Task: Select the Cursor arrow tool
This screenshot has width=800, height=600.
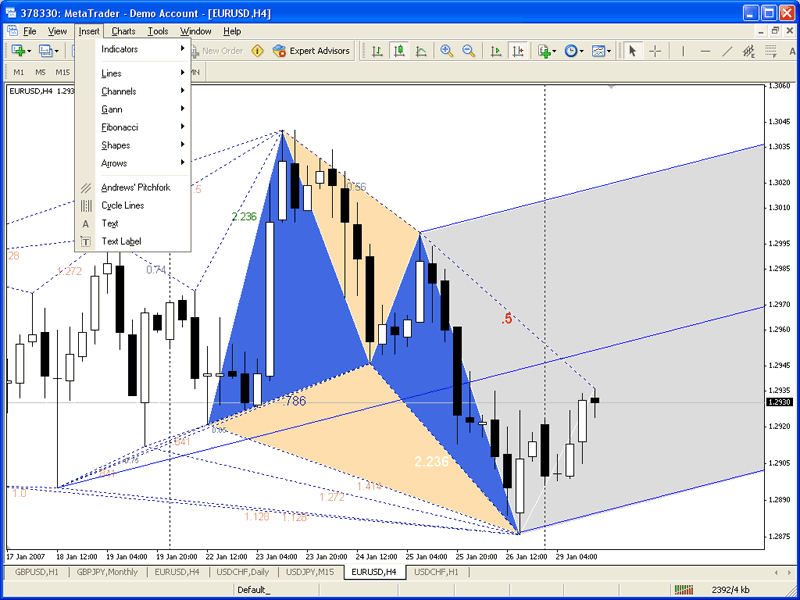Action: pos(633,51)
